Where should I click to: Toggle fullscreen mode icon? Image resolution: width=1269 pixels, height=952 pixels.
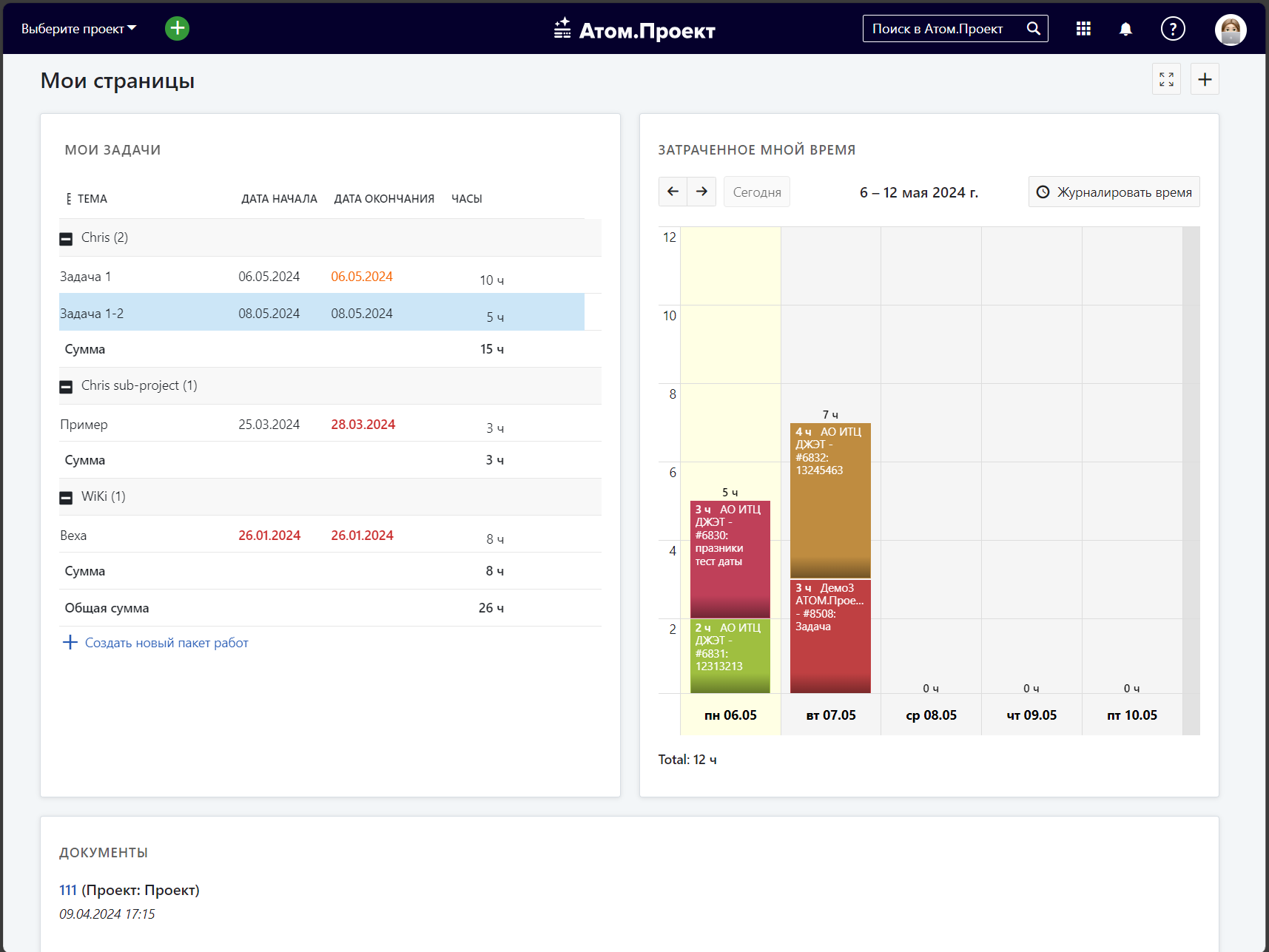coord(1166,79)
